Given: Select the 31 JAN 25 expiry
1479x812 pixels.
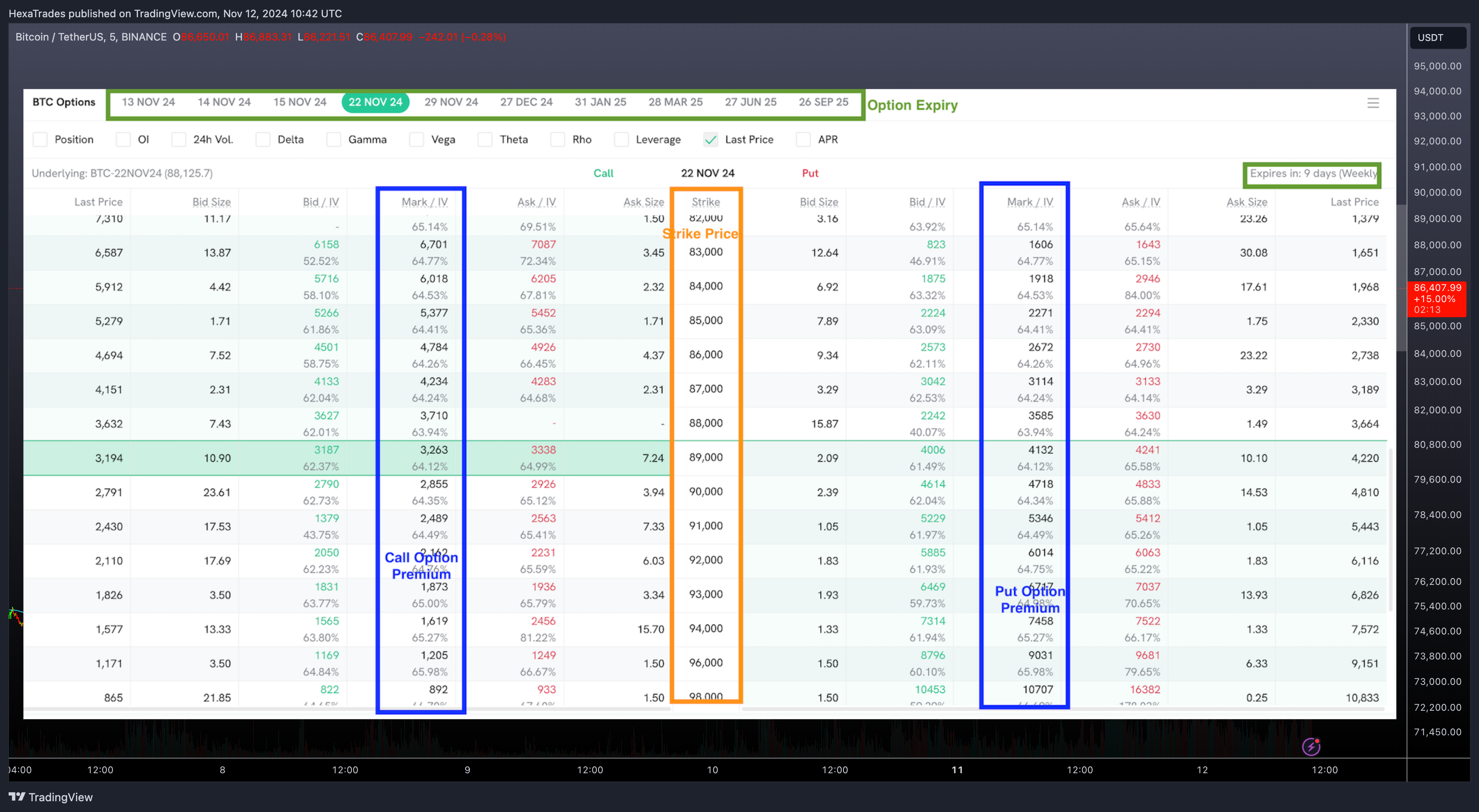Looking at the screenshot, I should [601, 102].
